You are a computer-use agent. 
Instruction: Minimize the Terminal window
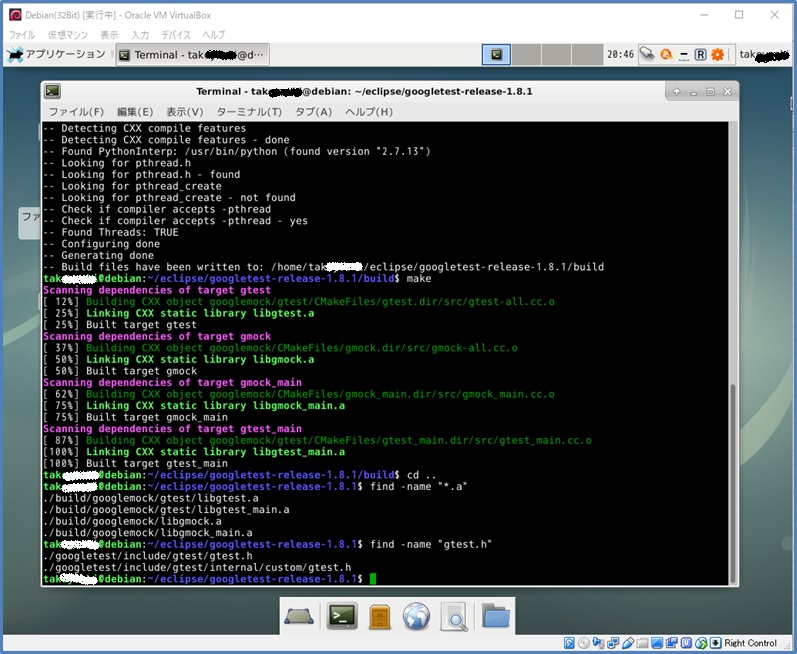(693, 92)
